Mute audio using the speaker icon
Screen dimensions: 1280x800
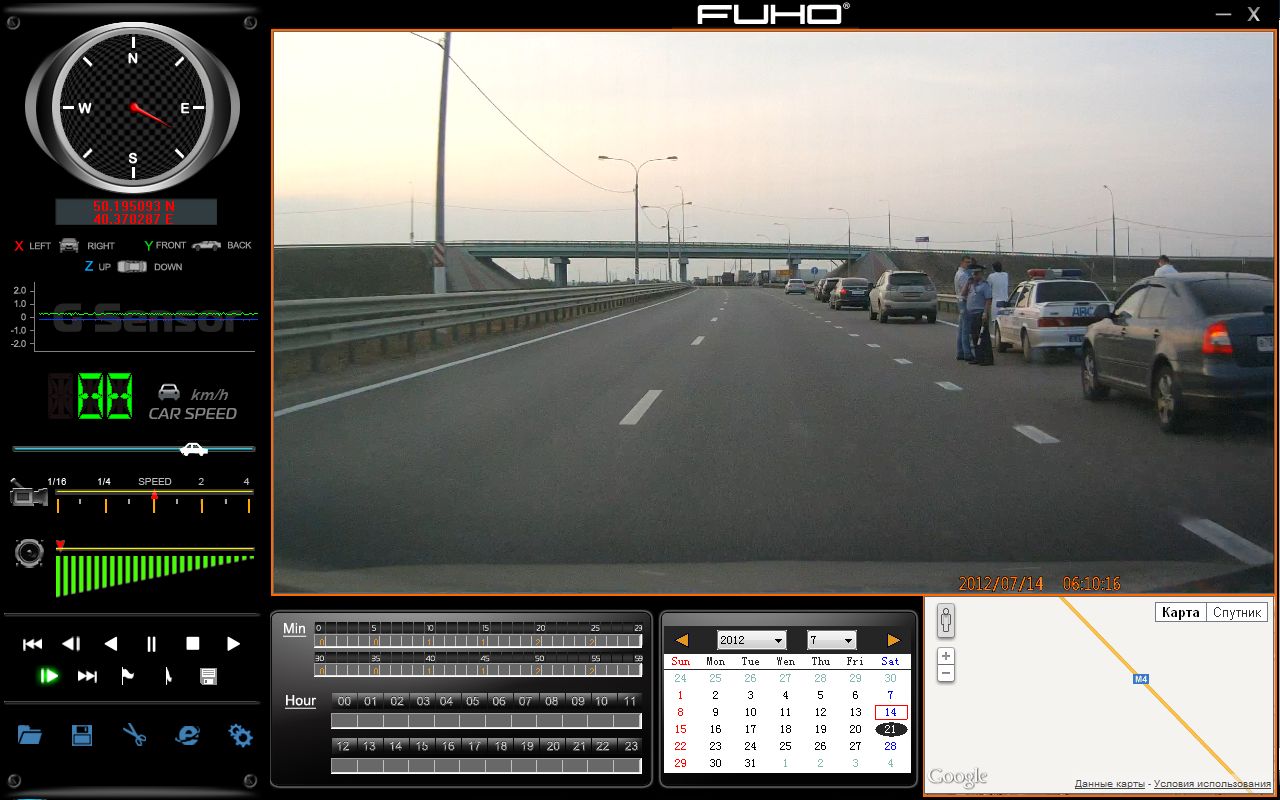[29, 553]
